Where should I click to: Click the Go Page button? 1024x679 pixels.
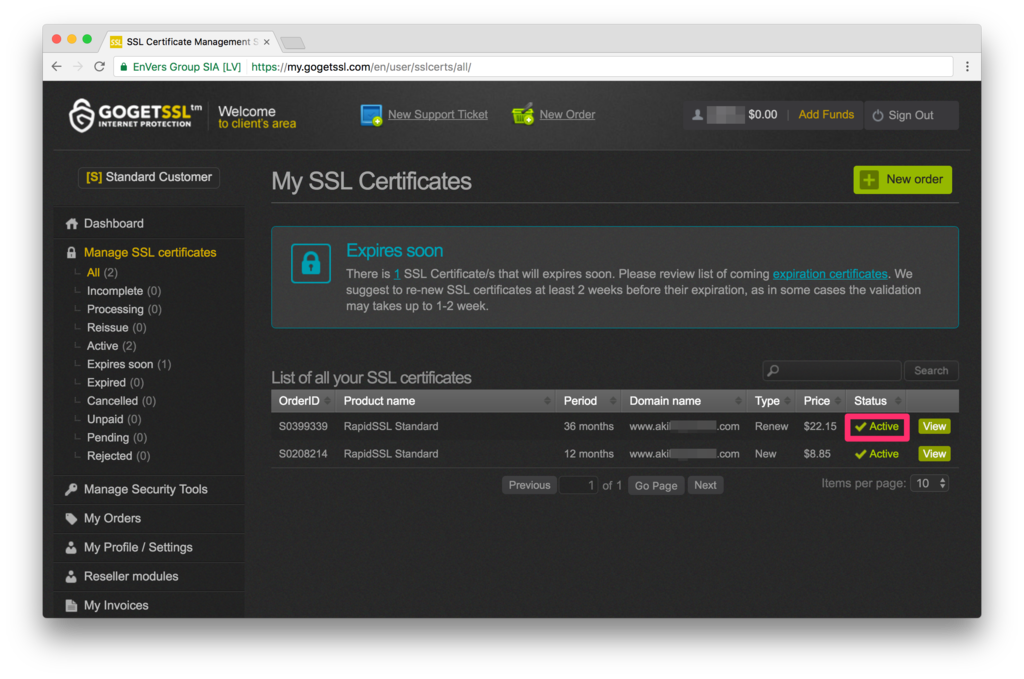coord(656,485)
